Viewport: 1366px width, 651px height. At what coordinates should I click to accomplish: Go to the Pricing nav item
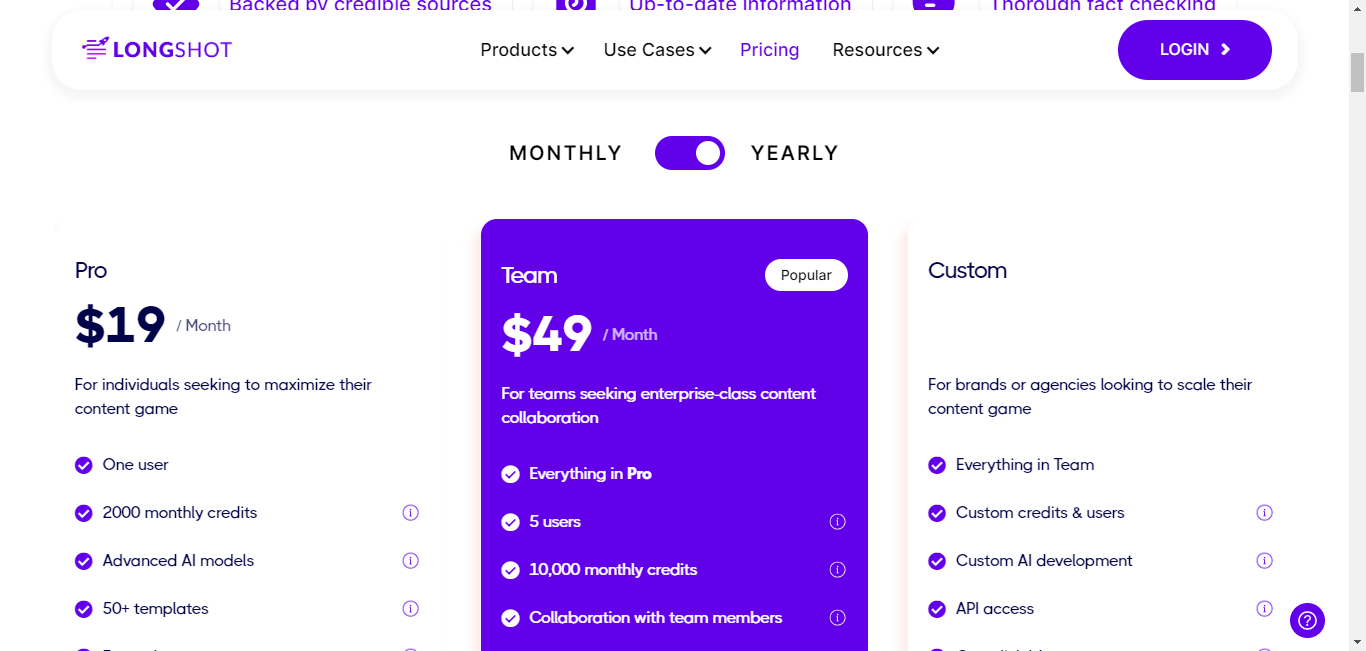(769, 50)
